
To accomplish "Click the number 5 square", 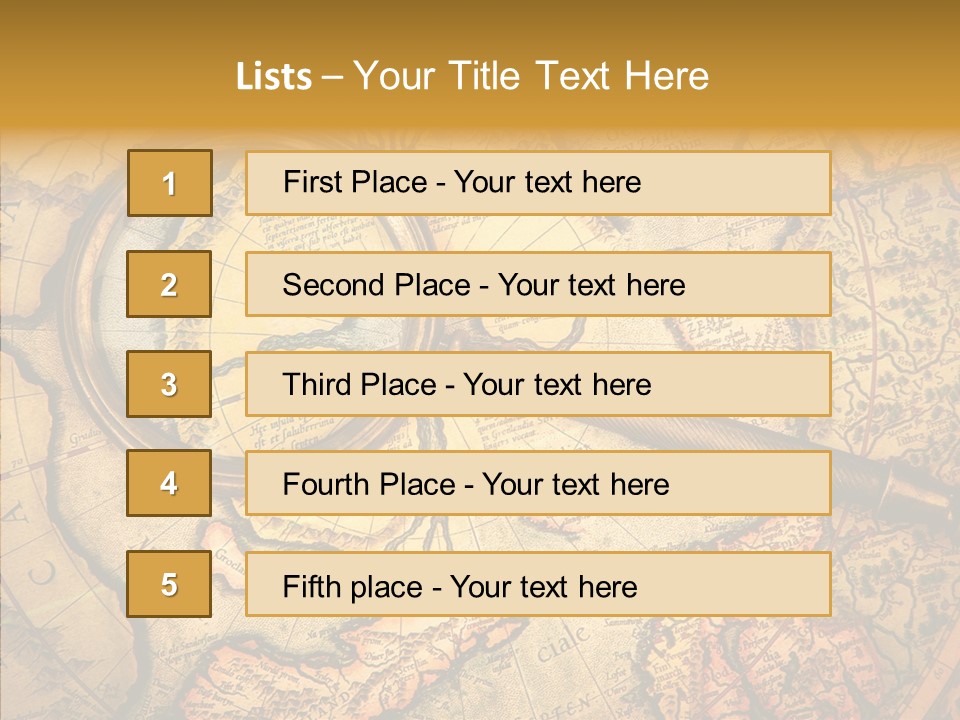I will (169, 584).
